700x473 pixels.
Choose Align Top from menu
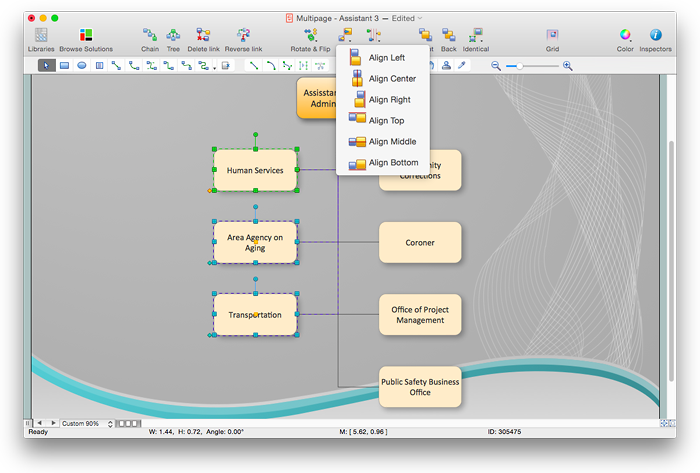[383, 120]
